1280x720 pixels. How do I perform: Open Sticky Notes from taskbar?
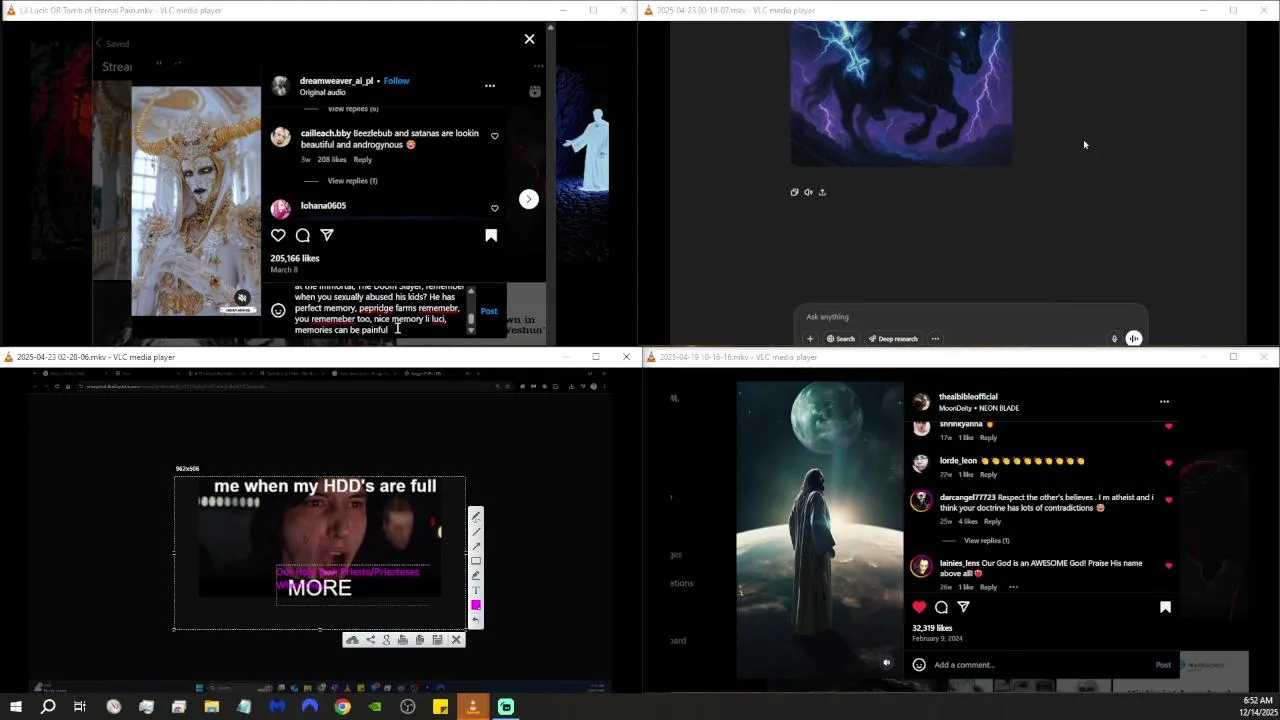(x=440, y=707)
